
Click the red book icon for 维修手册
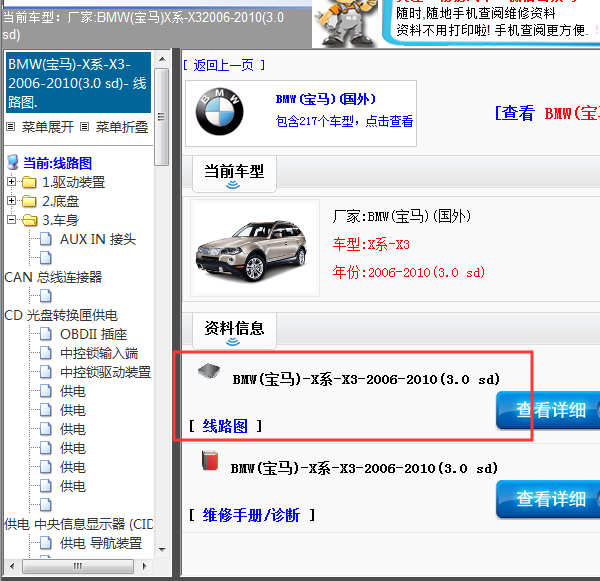pos(210,460)
